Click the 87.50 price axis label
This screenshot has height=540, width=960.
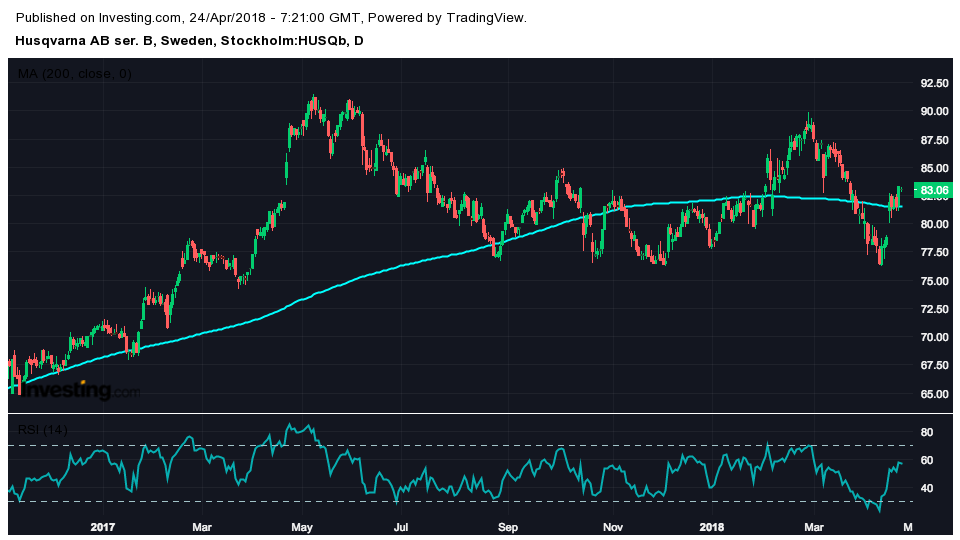pyautogui.click(x=934, y=140)
